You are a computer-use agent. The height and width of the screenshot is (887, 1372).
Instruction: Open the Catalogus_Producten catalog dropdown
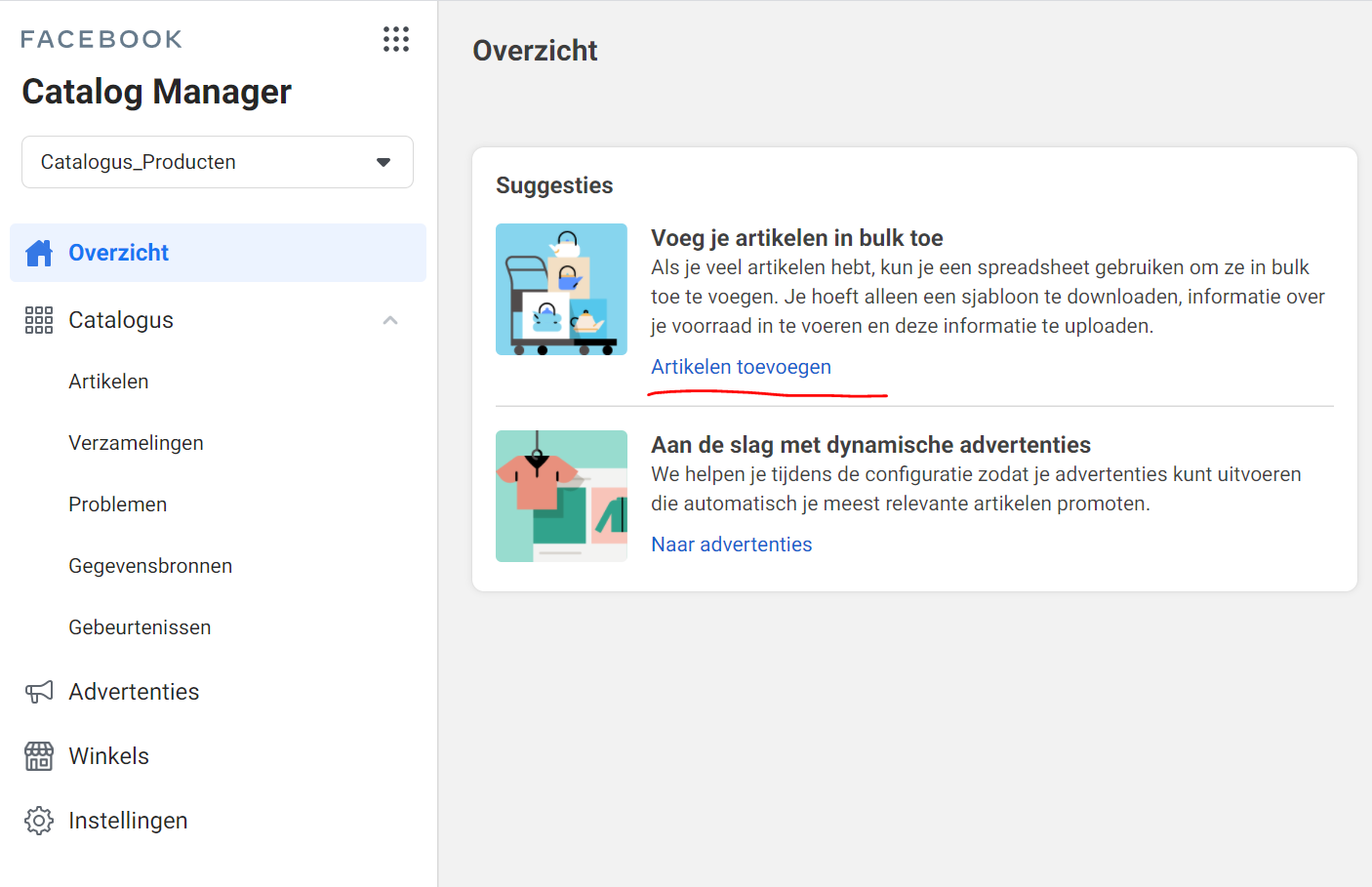(x=218, y=162)
